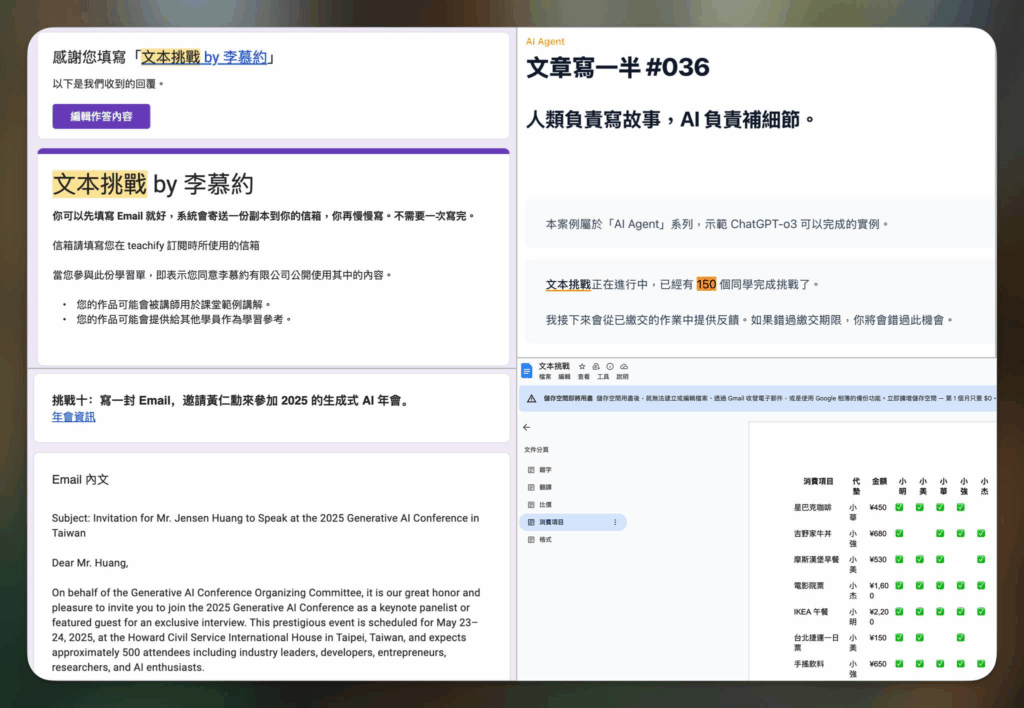Open the three-dot options for 消費項目 tab
This screenshot has width=1024, height=708.
[x=614, y=522]
